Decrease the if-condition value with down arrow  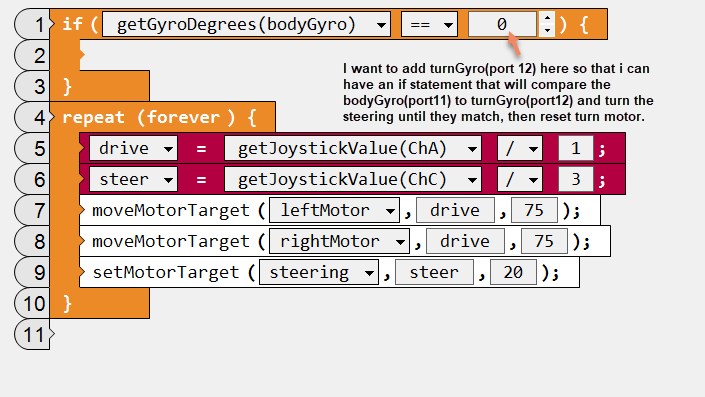coord(547,31)
